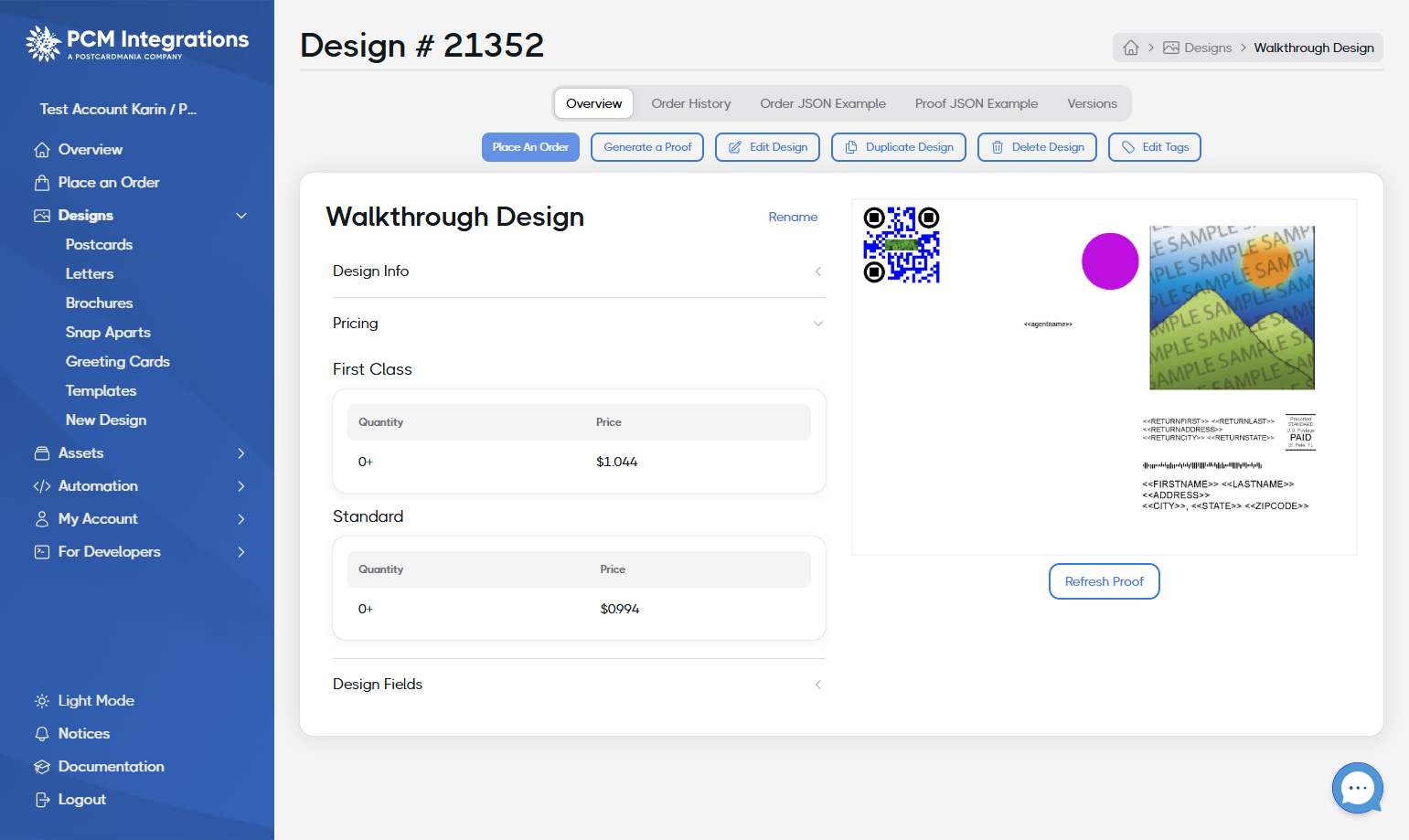Expand the Automation sidebar chevron
This screenshot has width=1409, height=840.
coord(241,486)
